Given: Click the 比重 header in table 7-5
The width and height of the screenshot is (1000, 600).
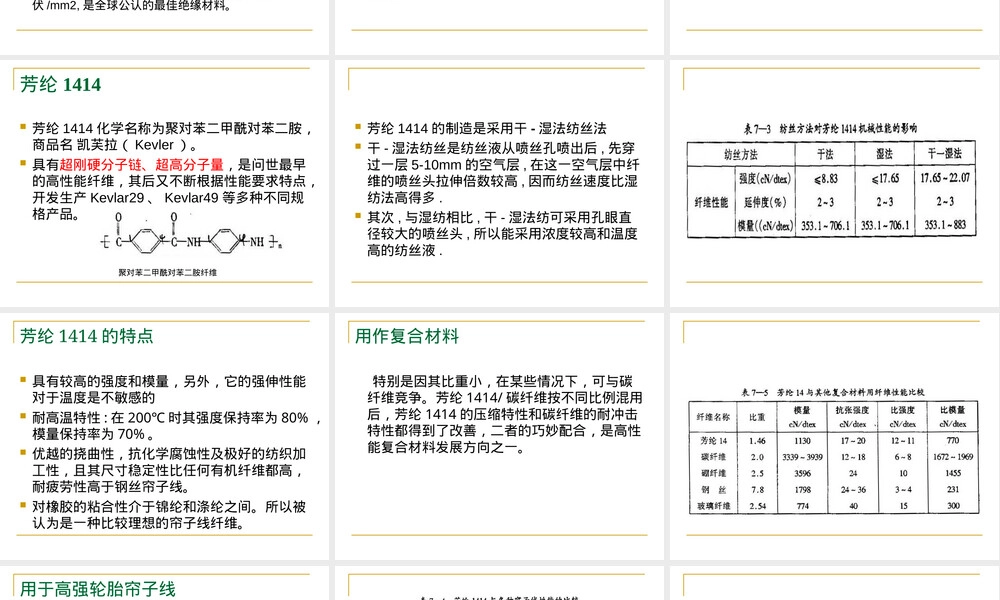Looking at the screenshot, I should (757, 417).
